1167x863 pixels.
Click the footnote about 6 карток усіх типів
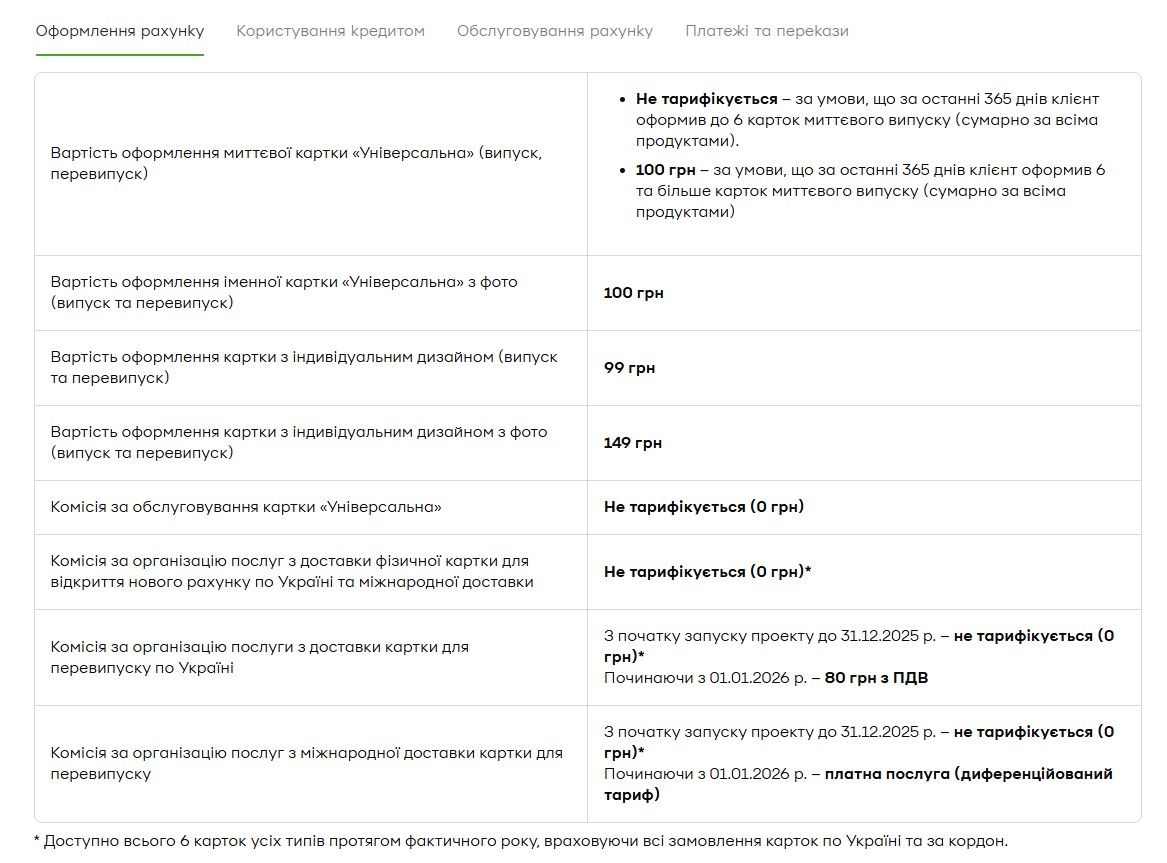(521, 841)
